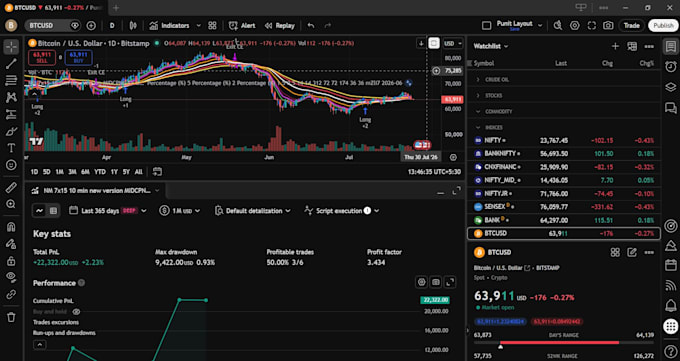Screen dimensions: 680x361
Task: Expand the favorite indicators dropdown arrow
Action: (x=199, y=26)
